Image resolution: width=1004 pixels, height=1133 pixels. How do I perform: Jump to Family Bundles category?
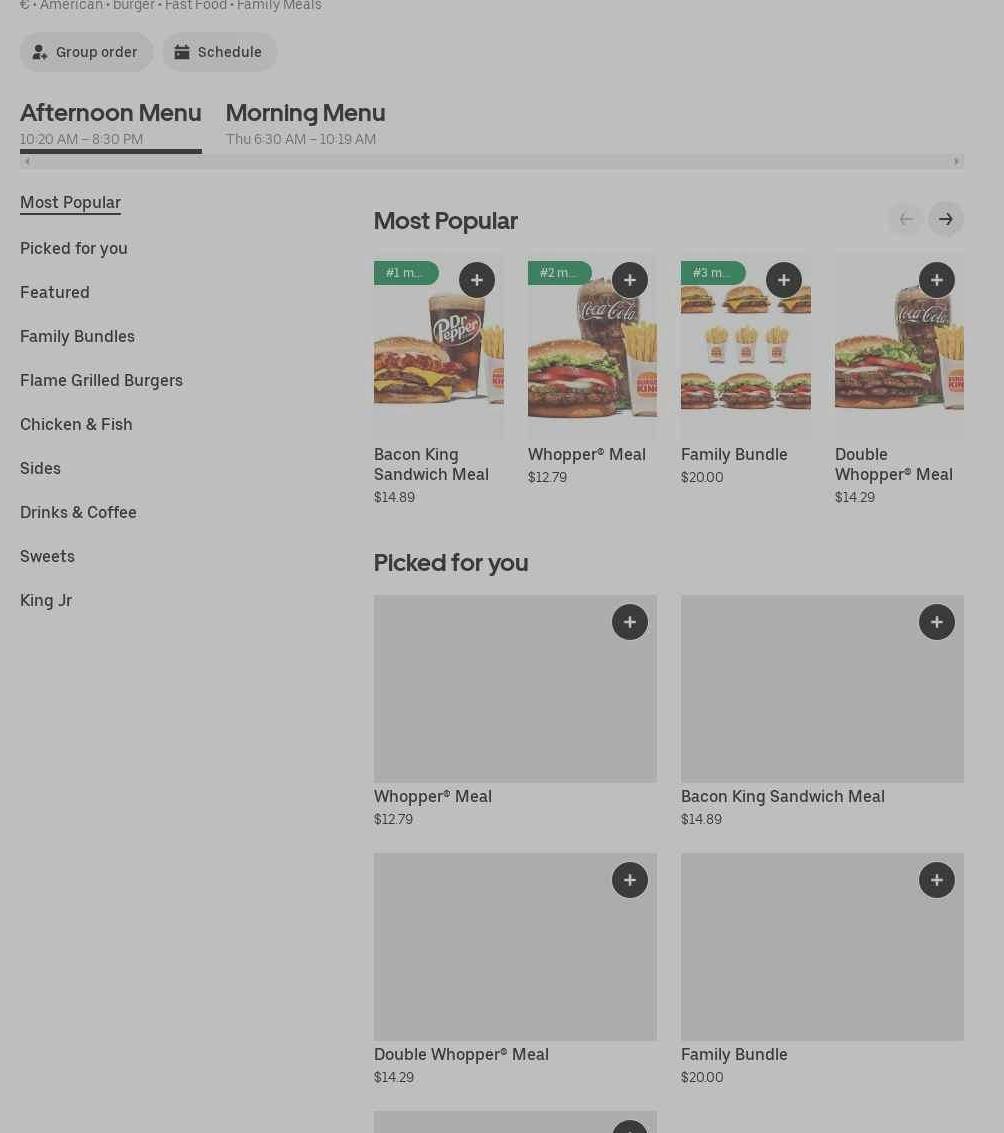tap(77, 336)
